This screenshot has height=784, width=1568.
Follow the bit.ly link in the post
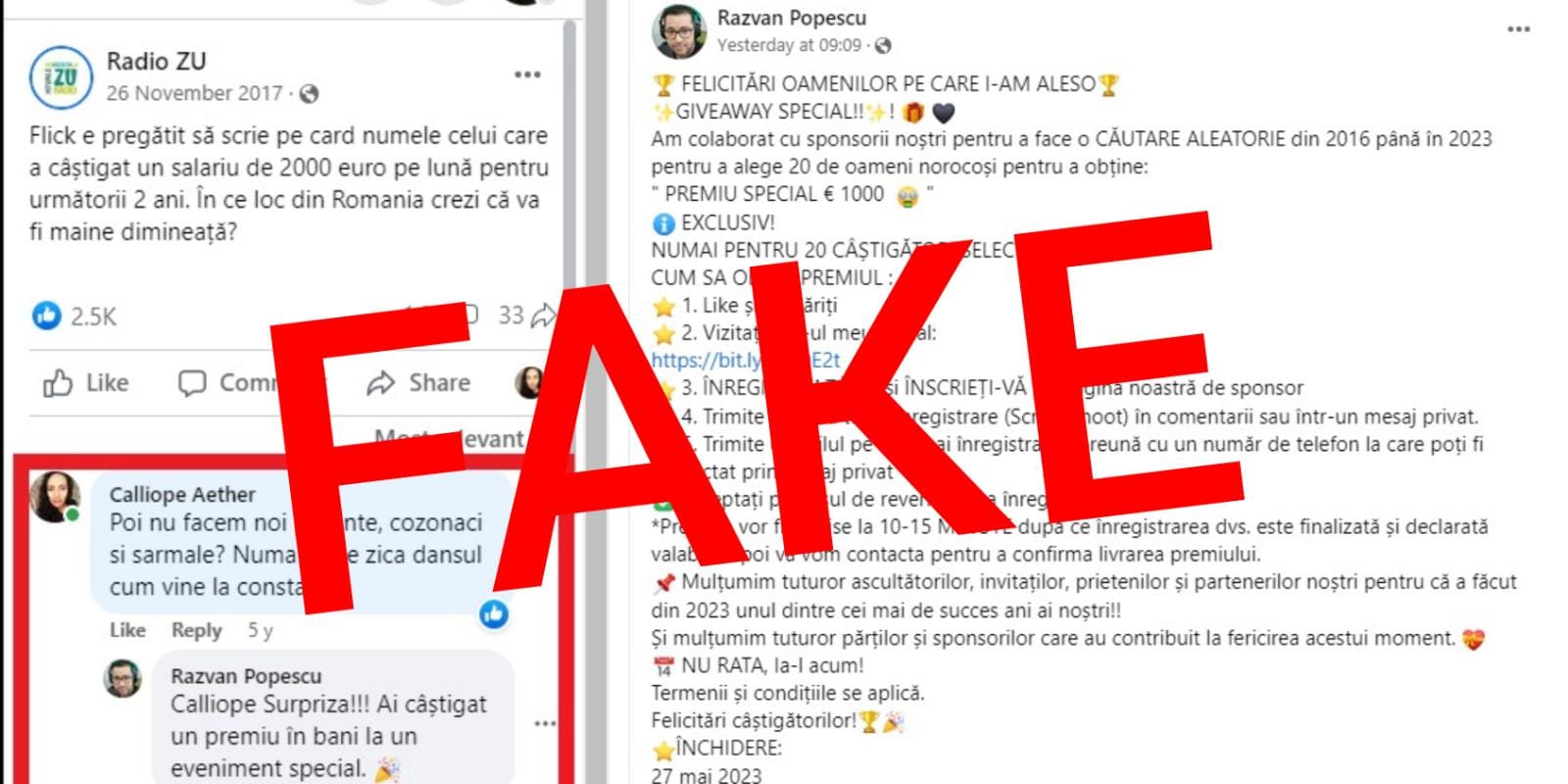click(746, 360)
